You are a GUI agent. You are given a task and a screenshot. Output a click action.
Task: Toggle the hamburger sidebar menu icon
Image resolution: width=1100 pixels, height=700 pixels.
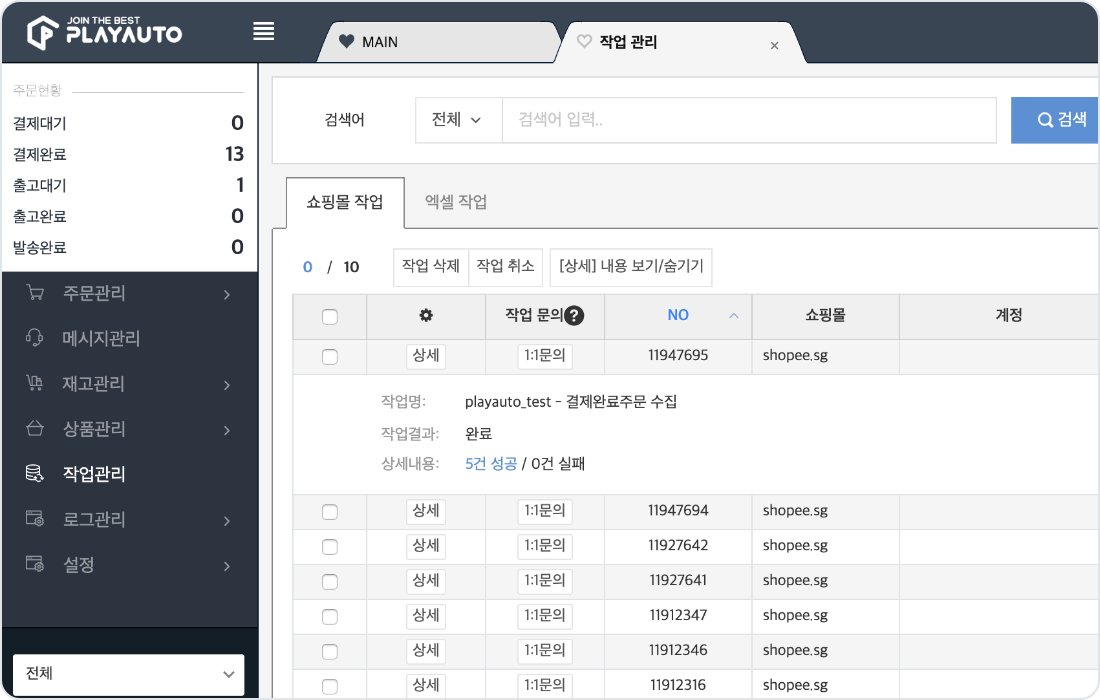click(x=264, y=31)
